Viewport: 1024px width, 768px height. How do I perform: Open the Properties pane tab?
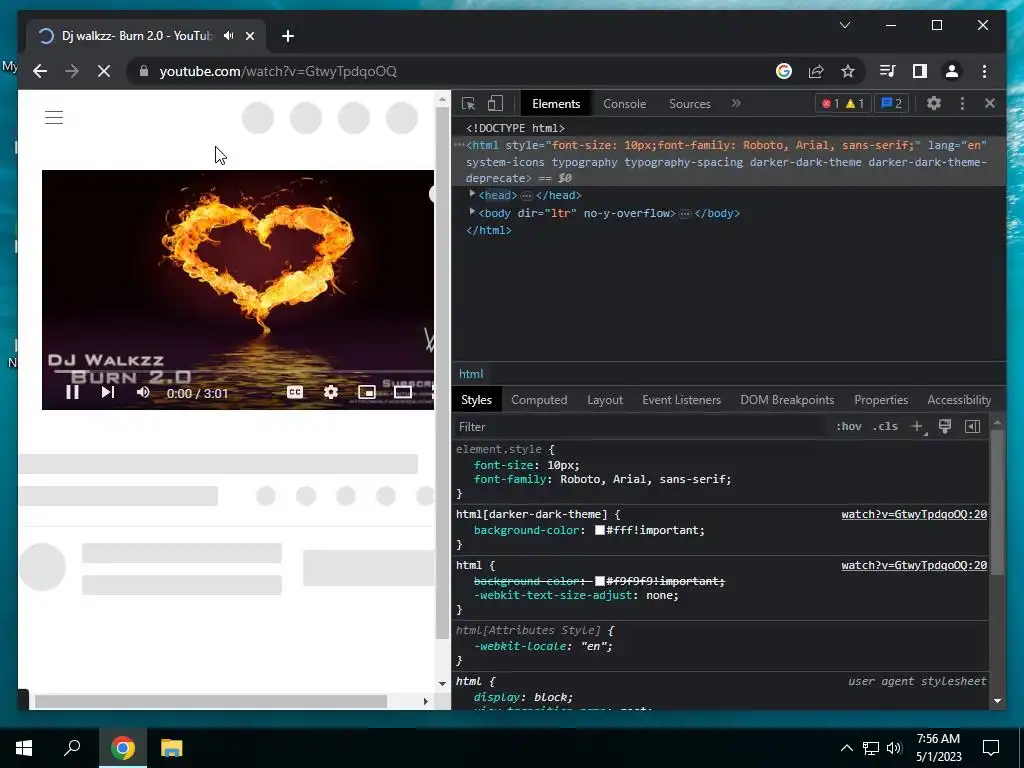881,400
